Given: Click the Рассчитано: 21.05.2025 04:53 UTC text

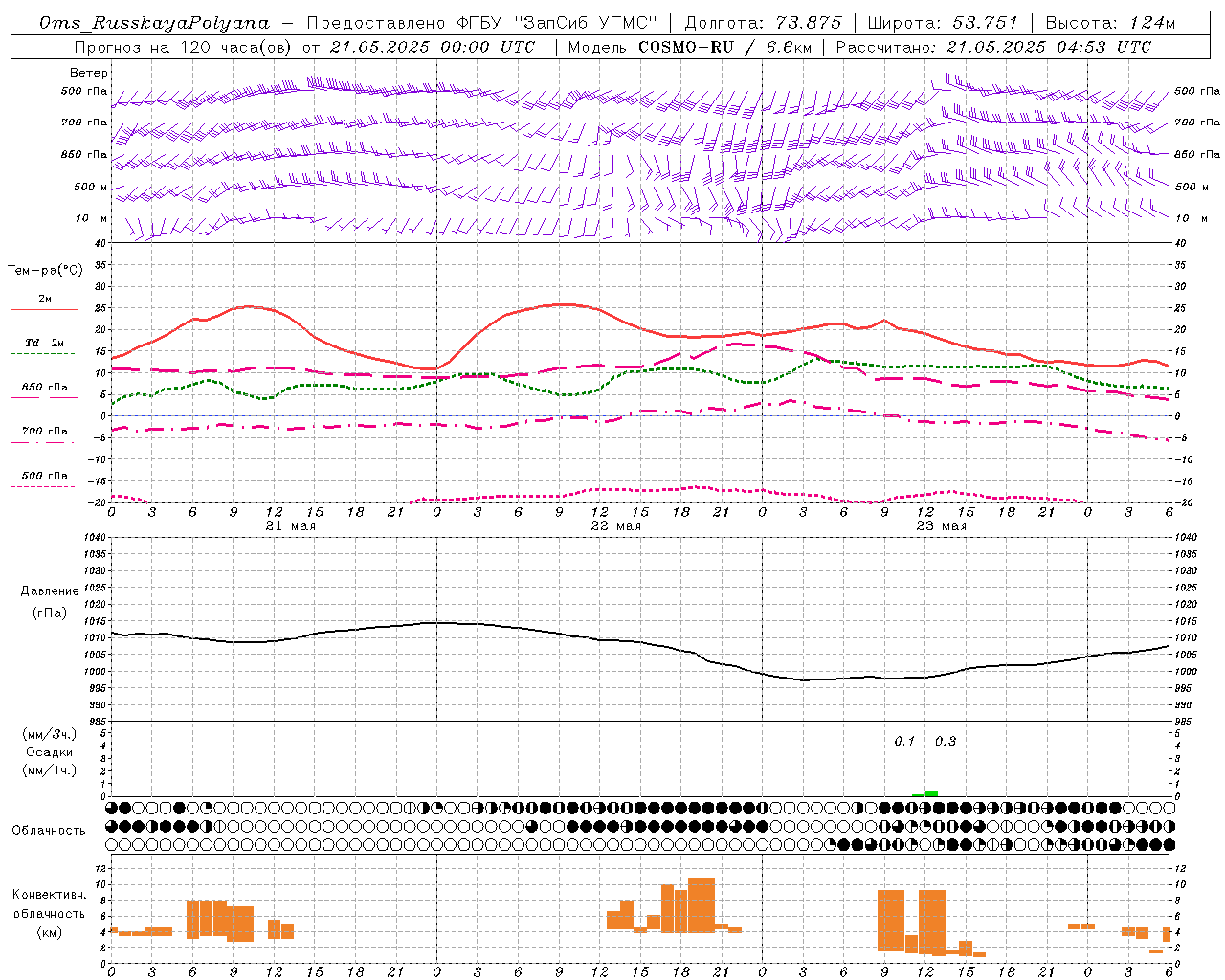Looking at the screenshot, I should coord(993,47).
